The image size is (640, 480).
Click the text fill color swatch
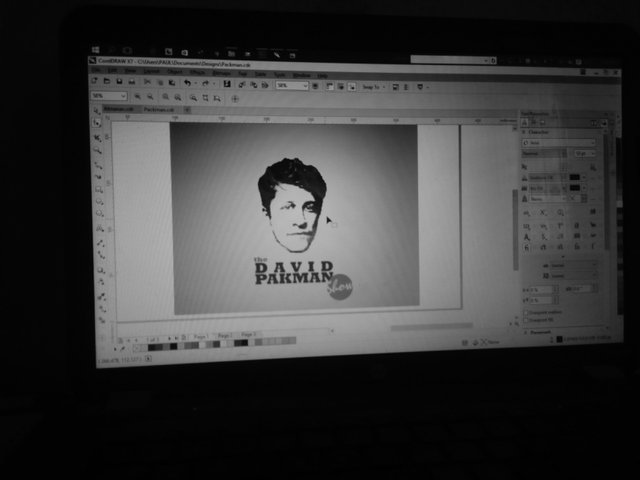coord(574,177)
